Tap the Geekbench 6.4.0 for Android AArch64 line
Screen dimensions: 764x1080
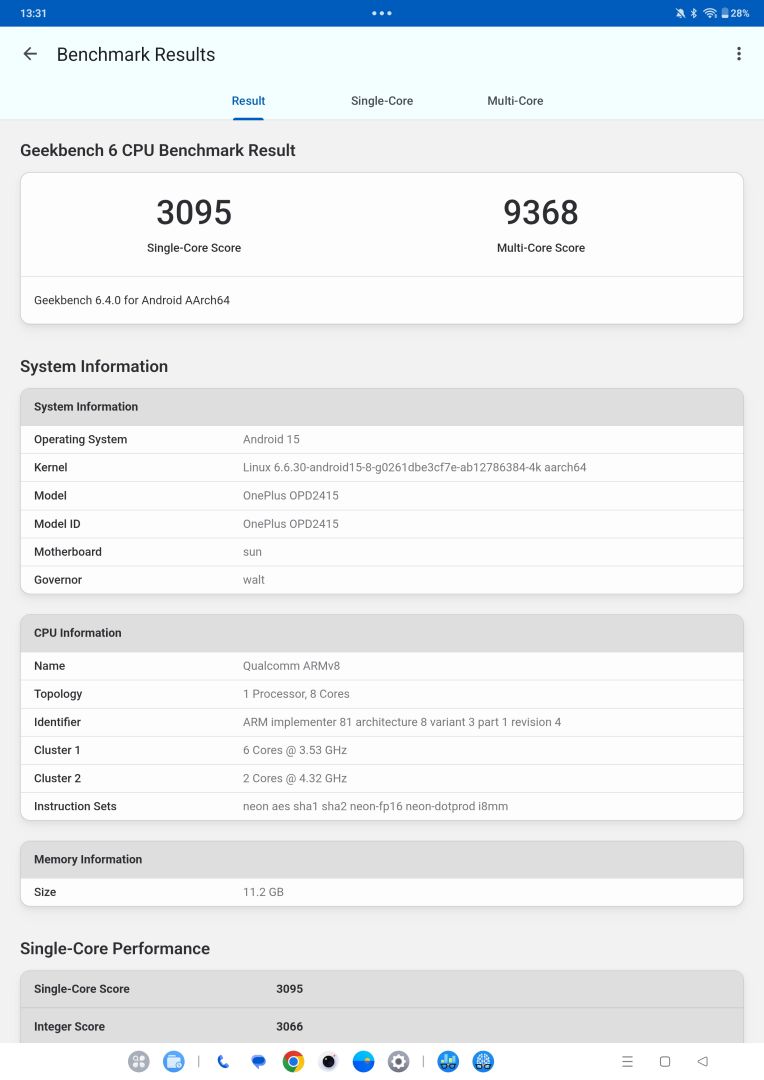point(132,300)
